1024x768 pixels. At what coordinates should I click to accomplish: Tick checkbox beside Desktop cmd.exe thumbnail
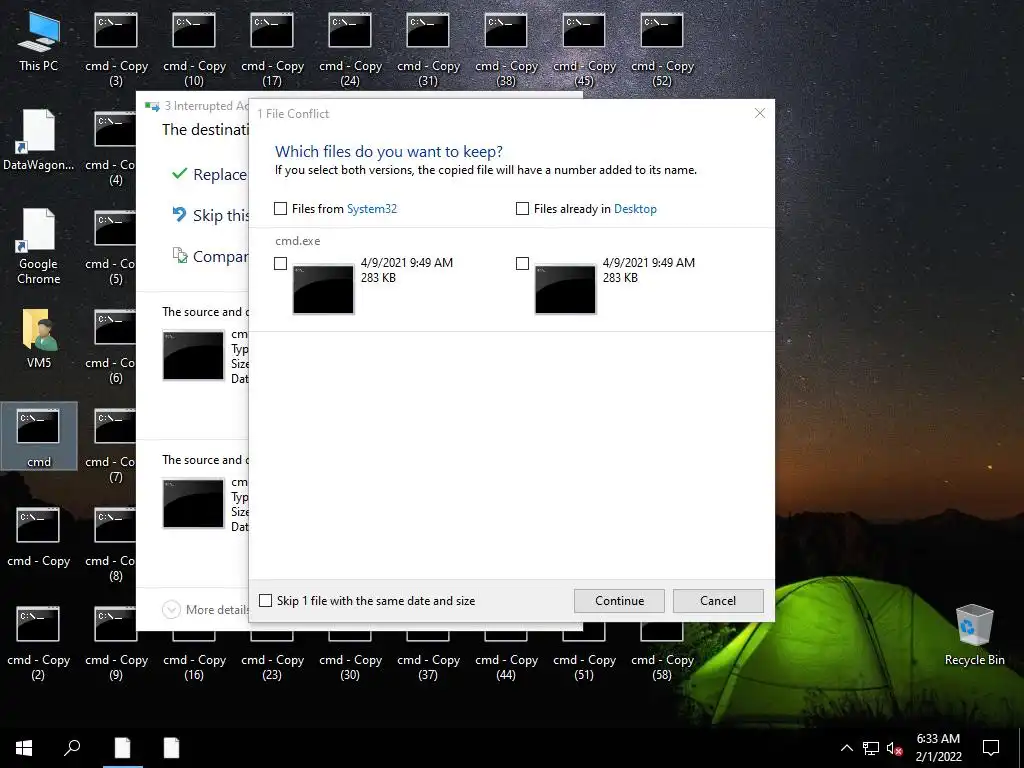(522, 263)
